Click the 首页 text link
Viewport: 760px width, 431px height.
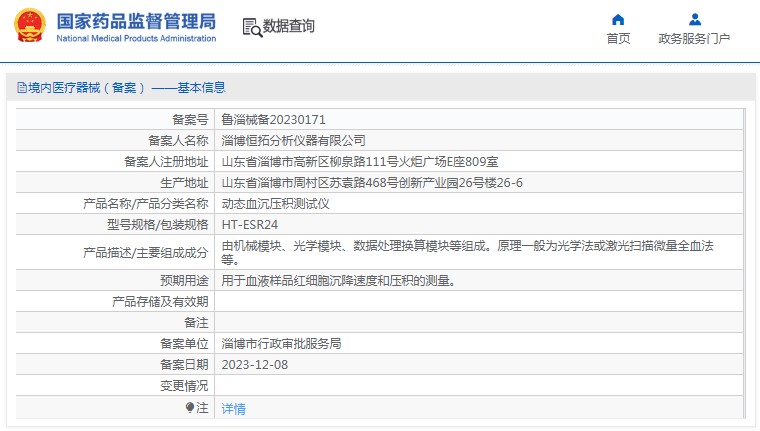(618, 39)
